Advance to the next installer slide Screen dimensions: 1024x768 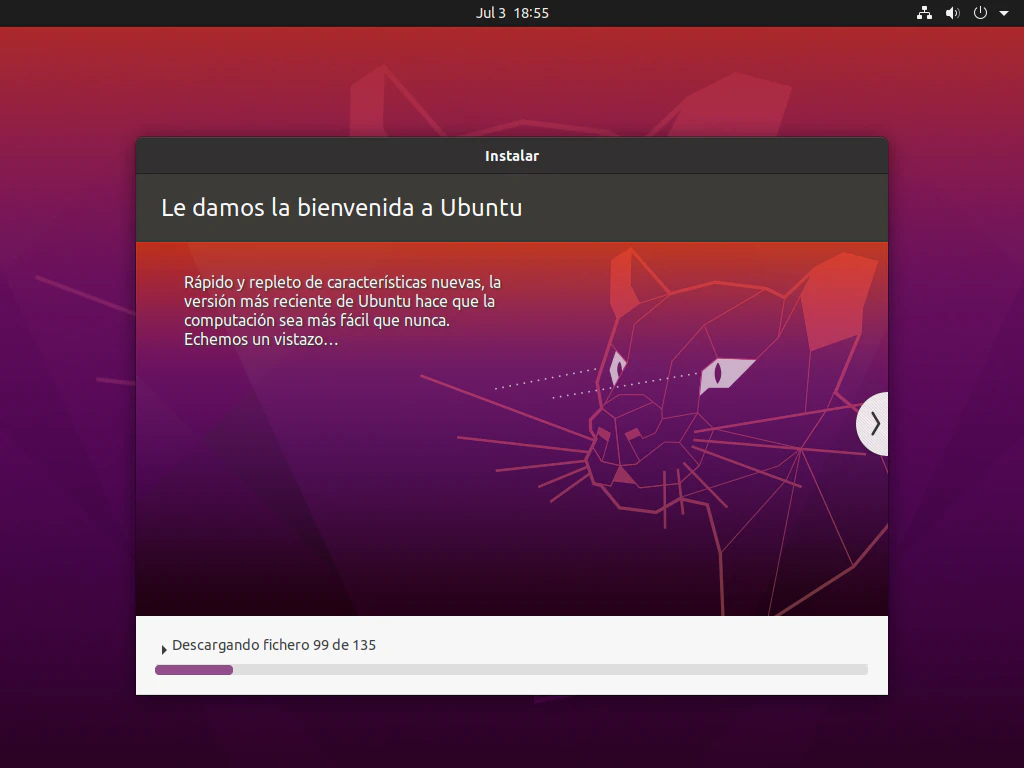coord(873,424)
